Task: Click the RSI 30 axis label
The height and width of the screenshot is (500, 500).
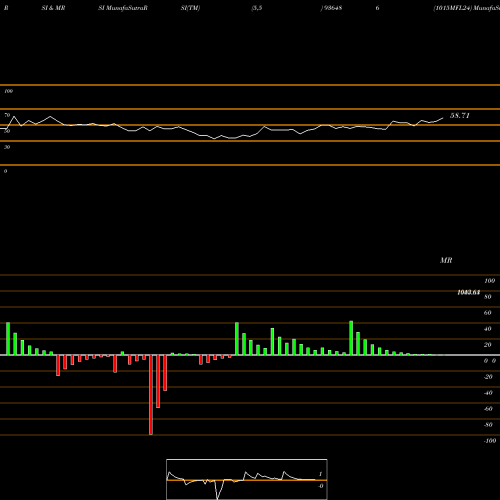Action: pyautogui.click(x=7, y=147)
